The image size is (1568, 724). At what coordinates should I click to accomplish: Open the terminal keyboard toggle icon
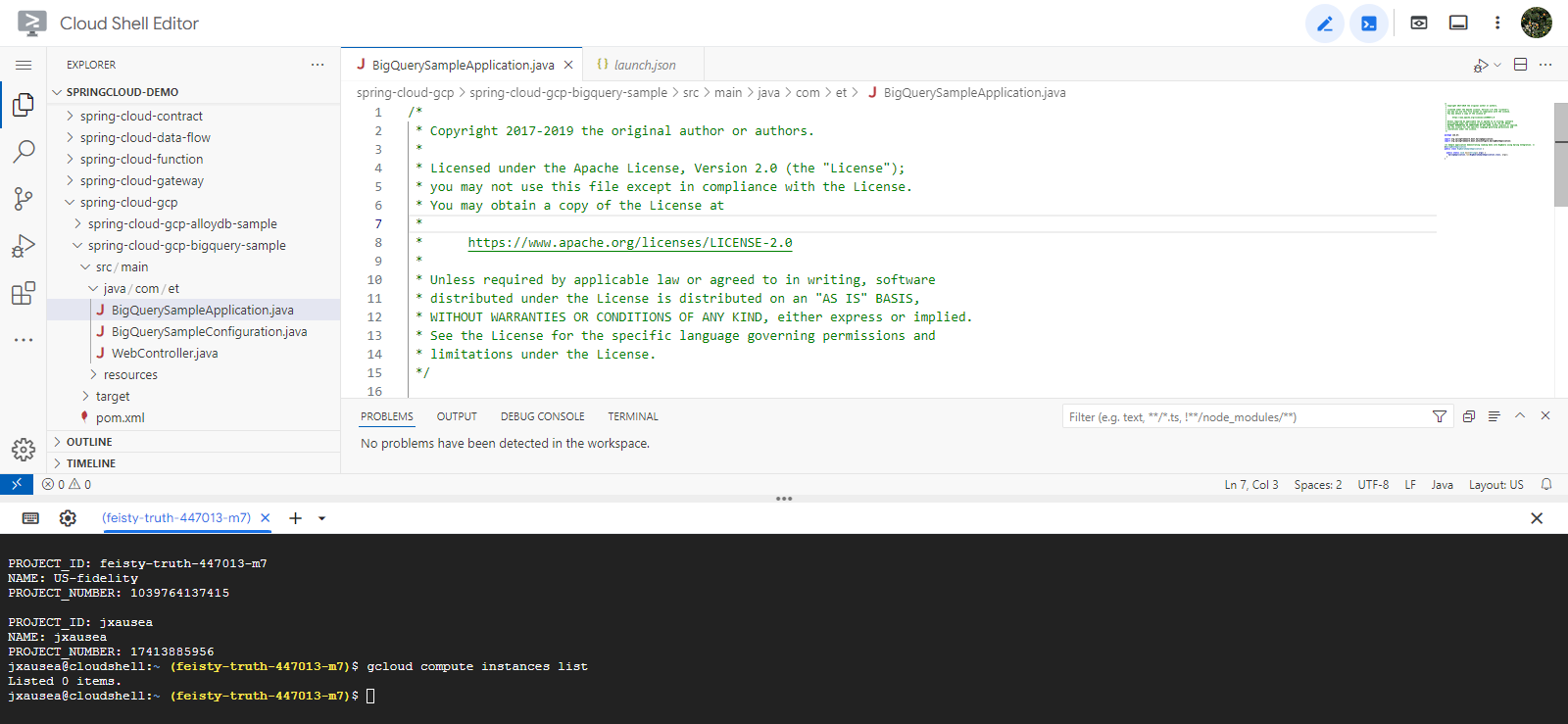point(30,518)
